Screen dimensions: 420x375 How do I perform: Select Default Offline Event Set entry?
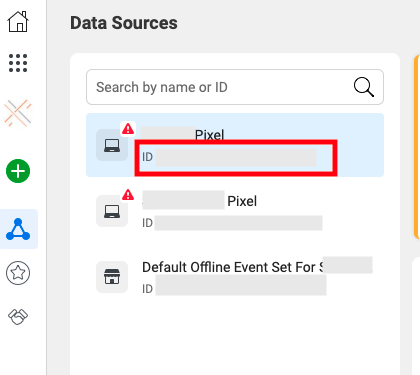click(235, 277)
